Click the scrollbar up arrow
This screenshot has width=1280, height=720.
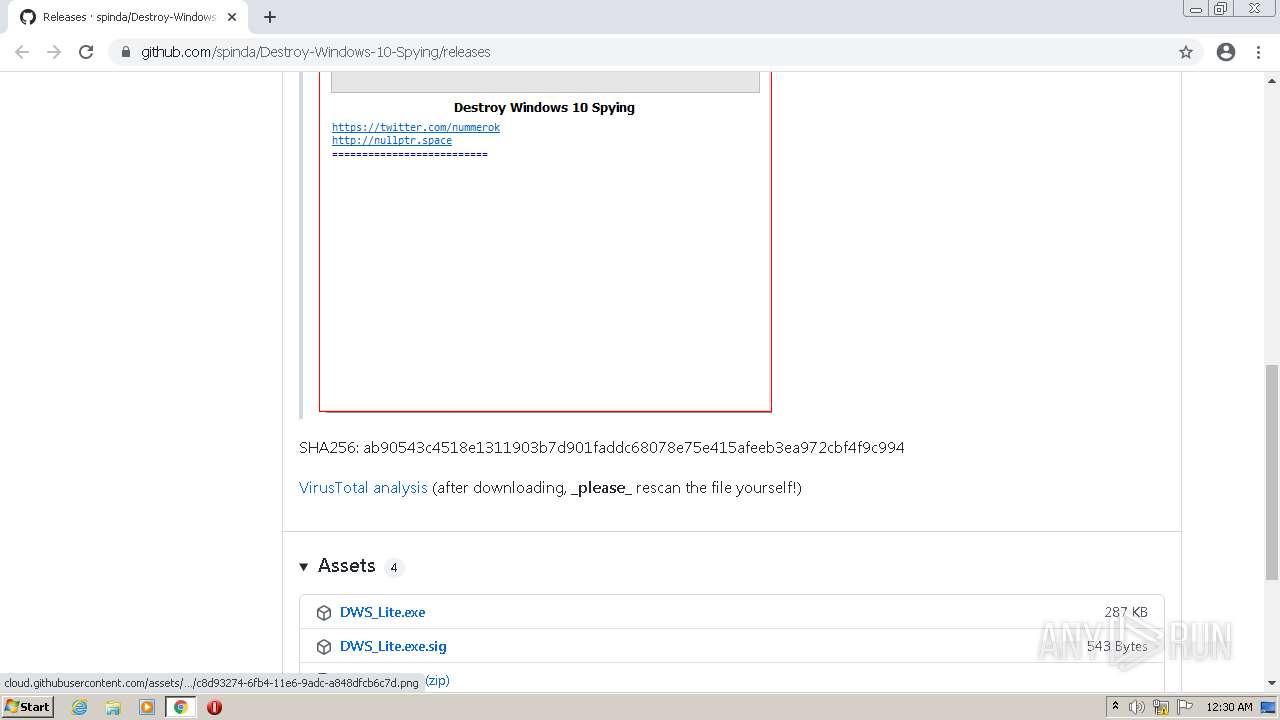point(1272,79)
